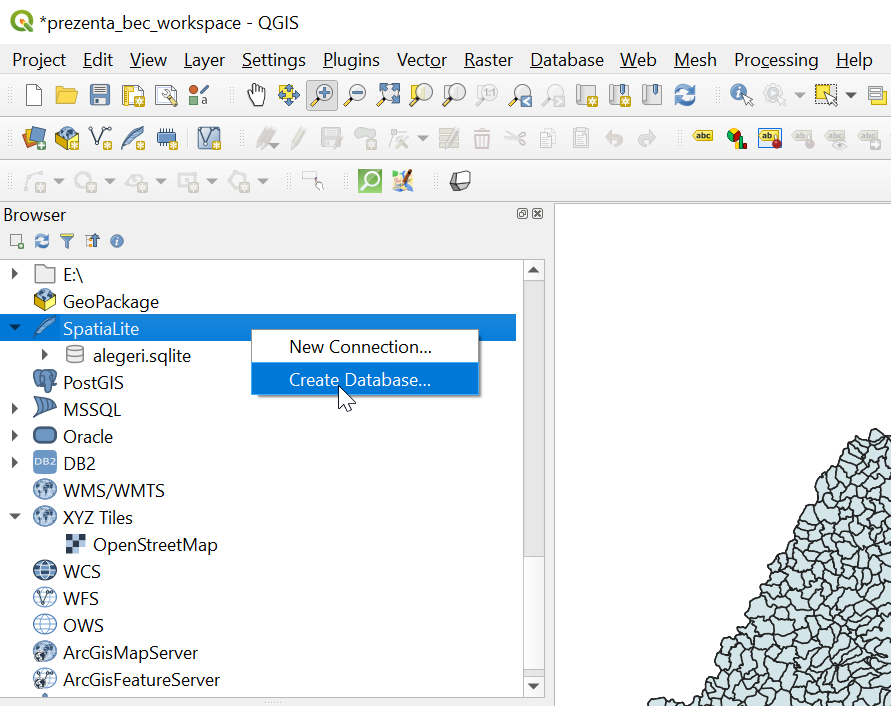891x706 pixels.
Task: Choose Create Database... from context menu
Action: (x=365, y=379)
